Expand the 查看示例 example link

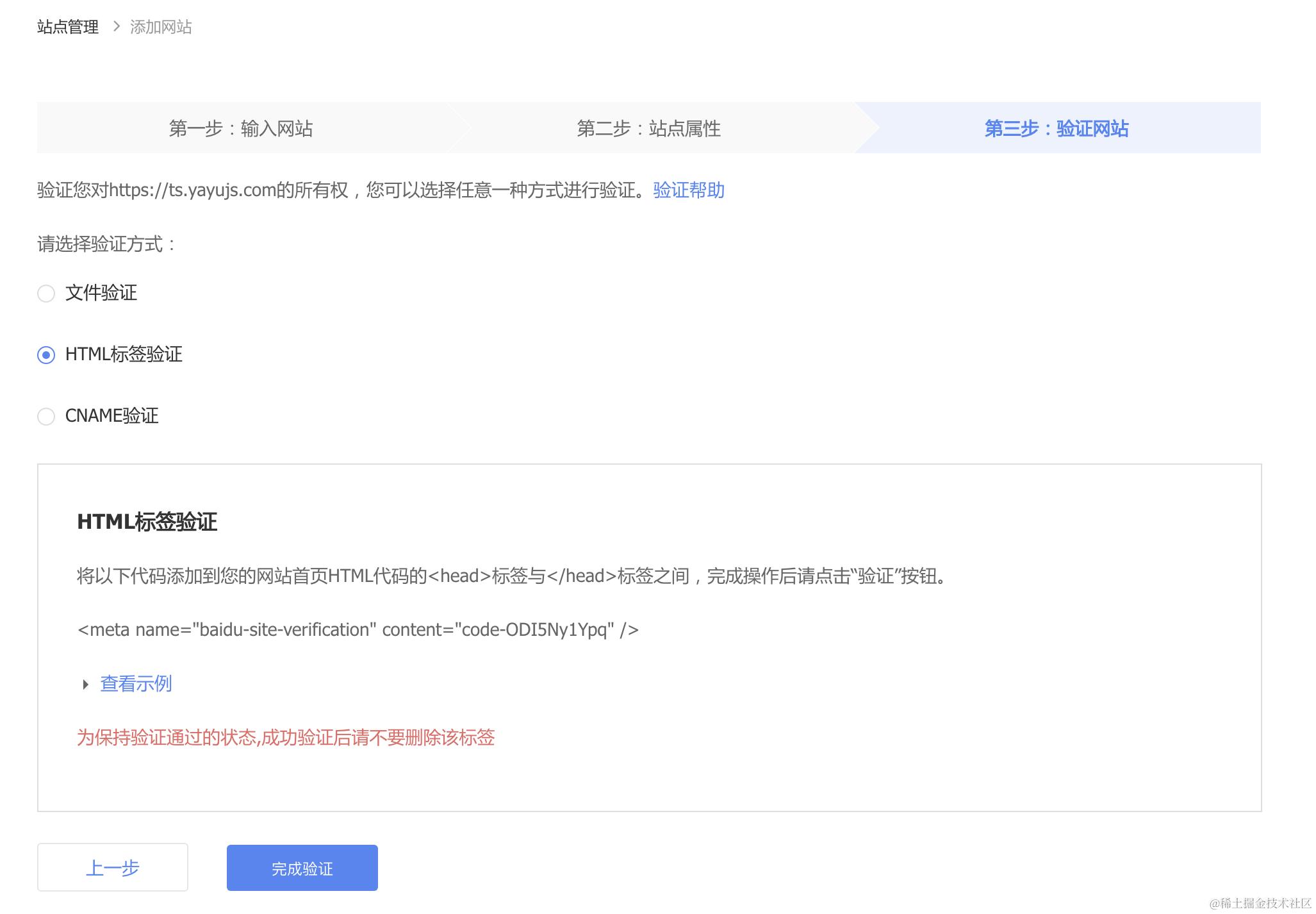click(136, 684)
